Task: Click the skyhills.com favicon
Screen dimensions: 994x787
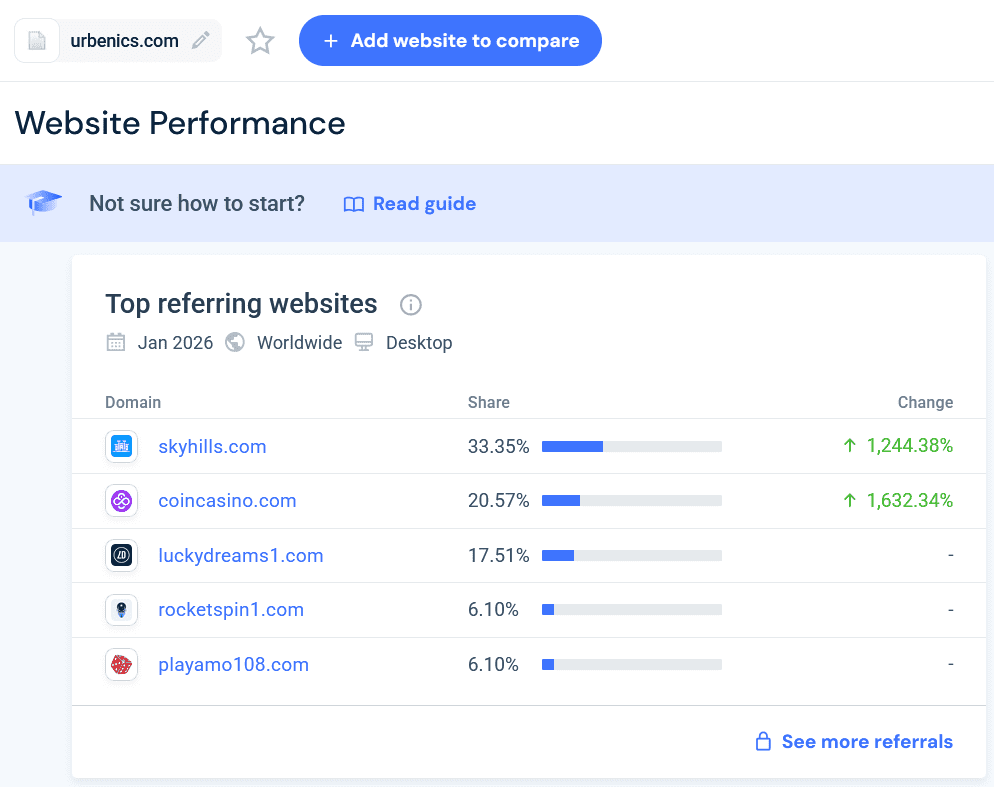Action: [x=121, y=446]
